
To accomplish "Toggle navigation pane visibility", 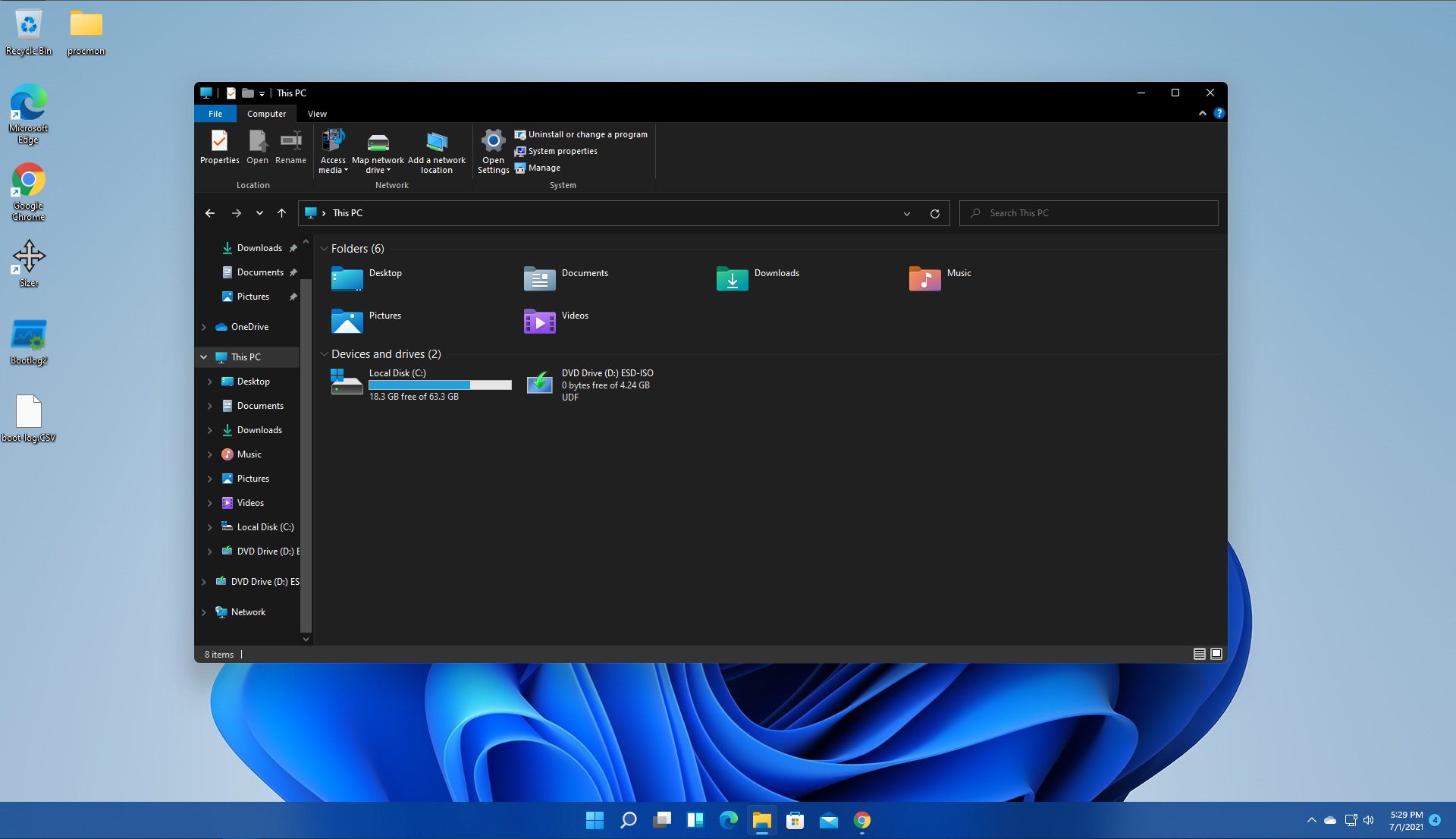I will point(317,113).
